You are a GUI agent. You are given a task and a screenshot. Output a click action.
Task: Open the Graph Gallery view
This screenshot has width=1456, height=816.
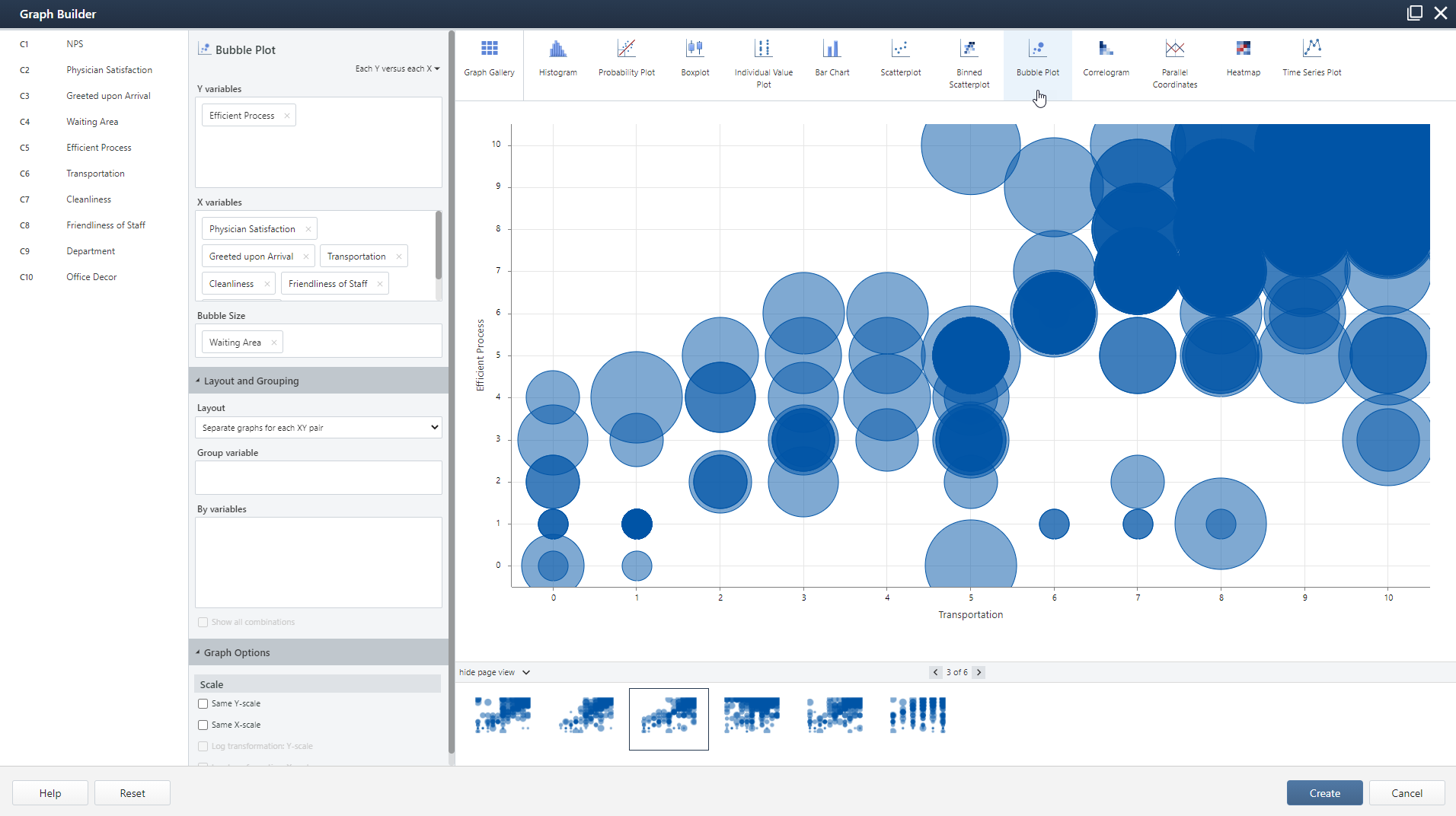point(489,59)
